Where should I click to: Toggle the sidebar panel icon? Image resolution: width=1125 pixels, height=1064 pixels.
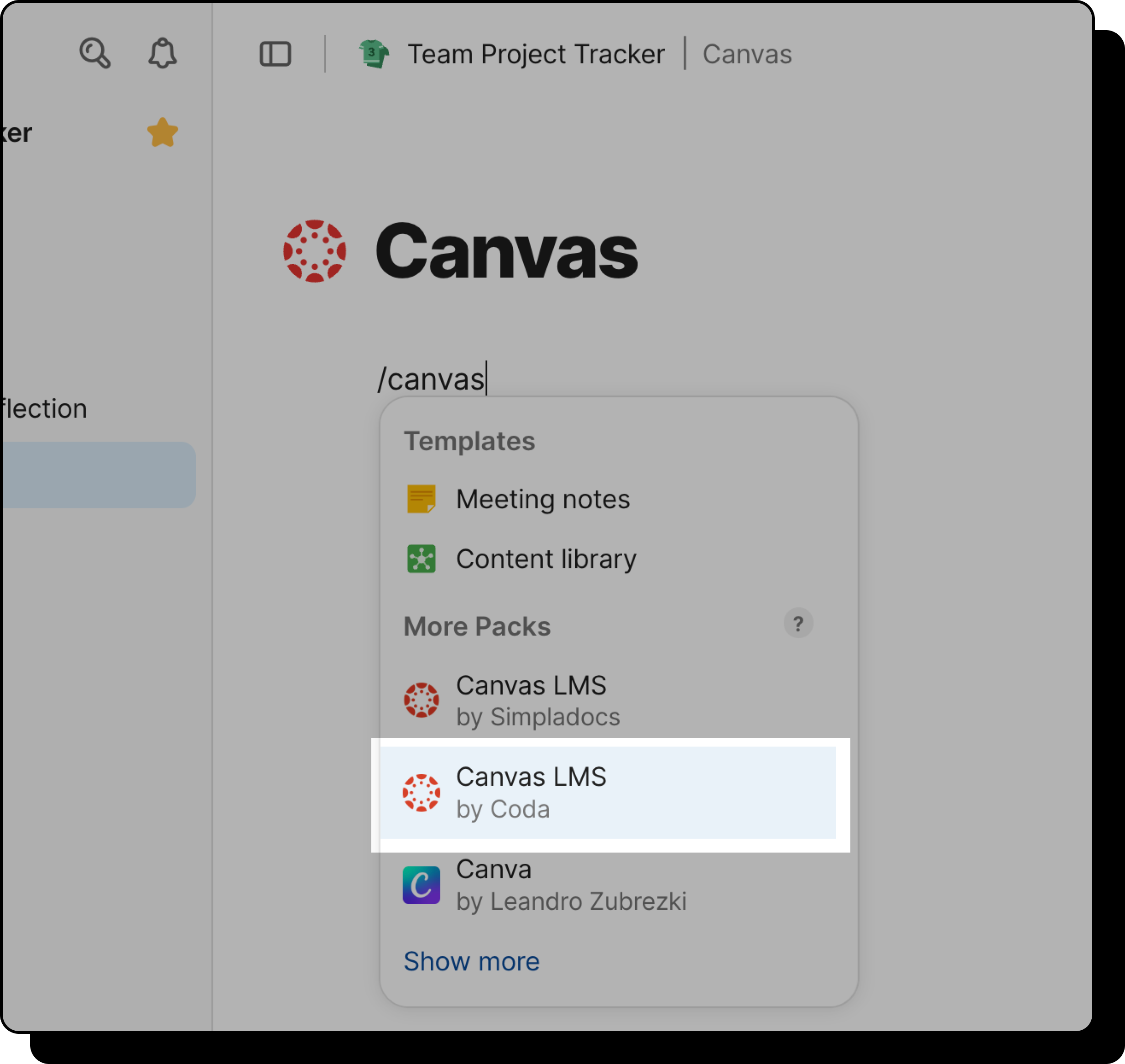coord(276,54)
